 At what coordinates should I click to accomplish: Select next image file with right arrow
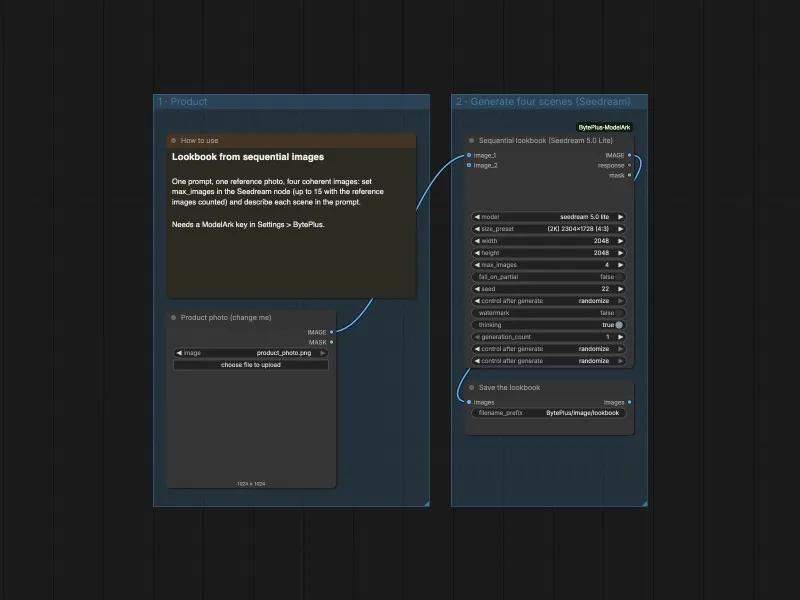click(x=322, y=353)
